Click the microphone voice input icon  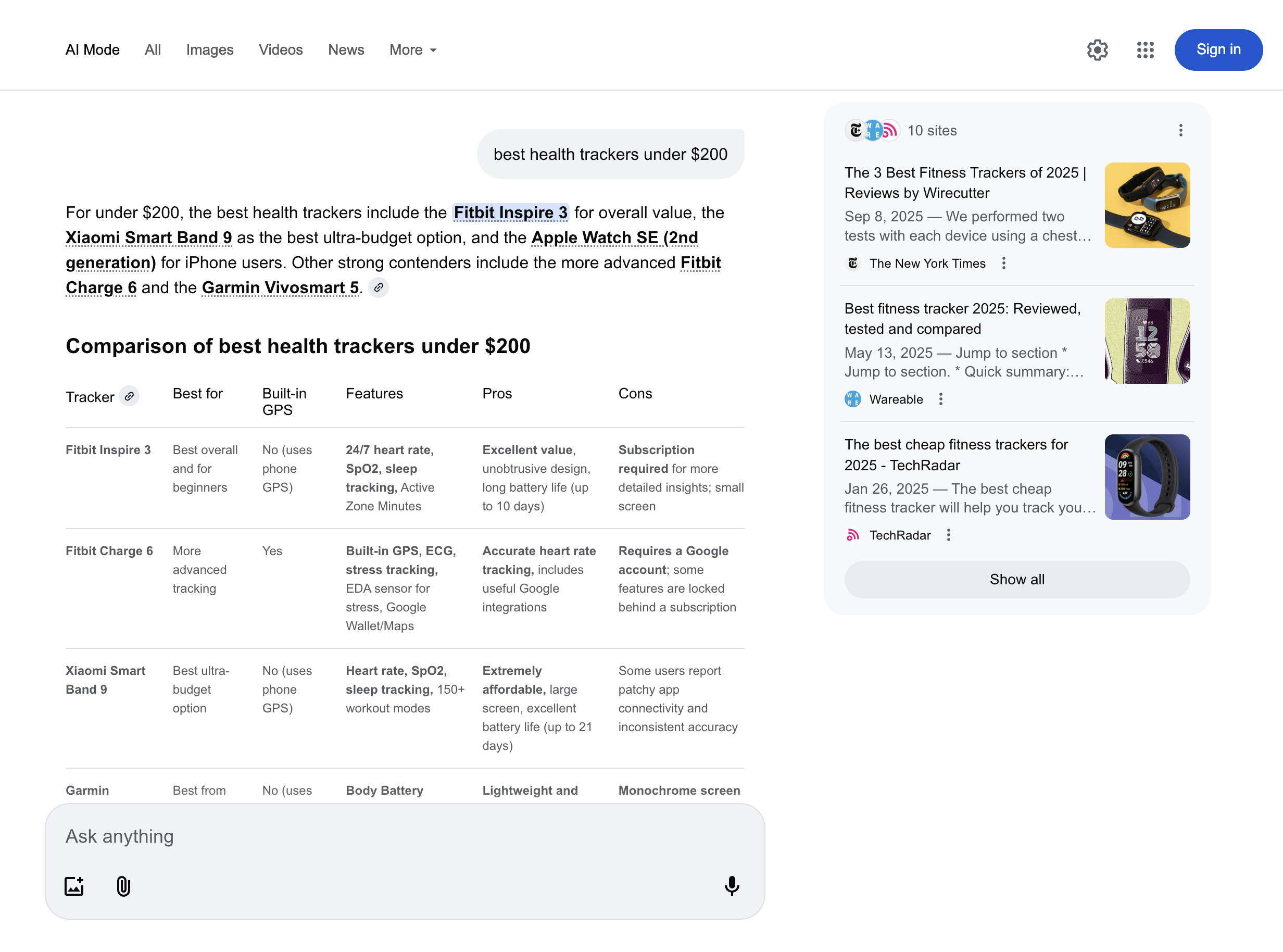tap(731, 886)
